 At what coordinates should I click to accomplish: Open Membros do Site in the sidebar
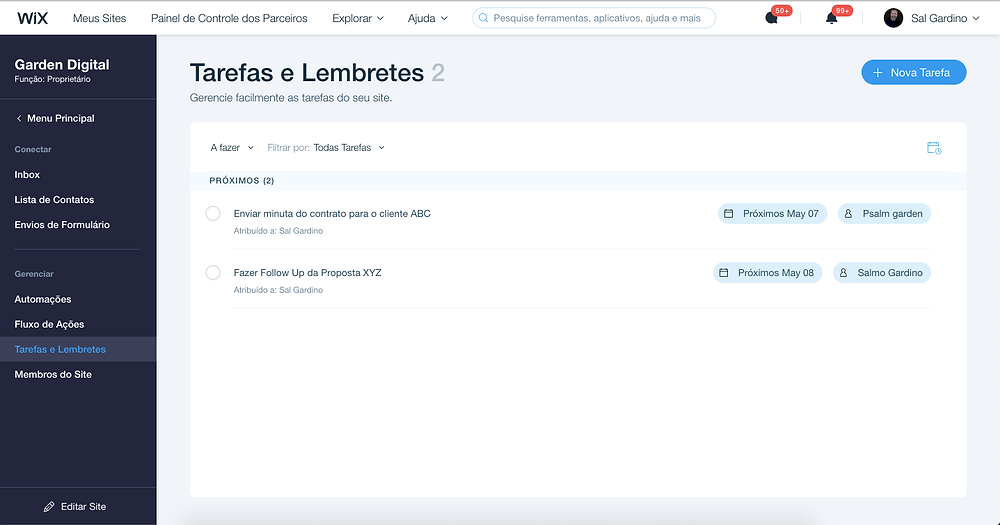(x=53, y=374)
